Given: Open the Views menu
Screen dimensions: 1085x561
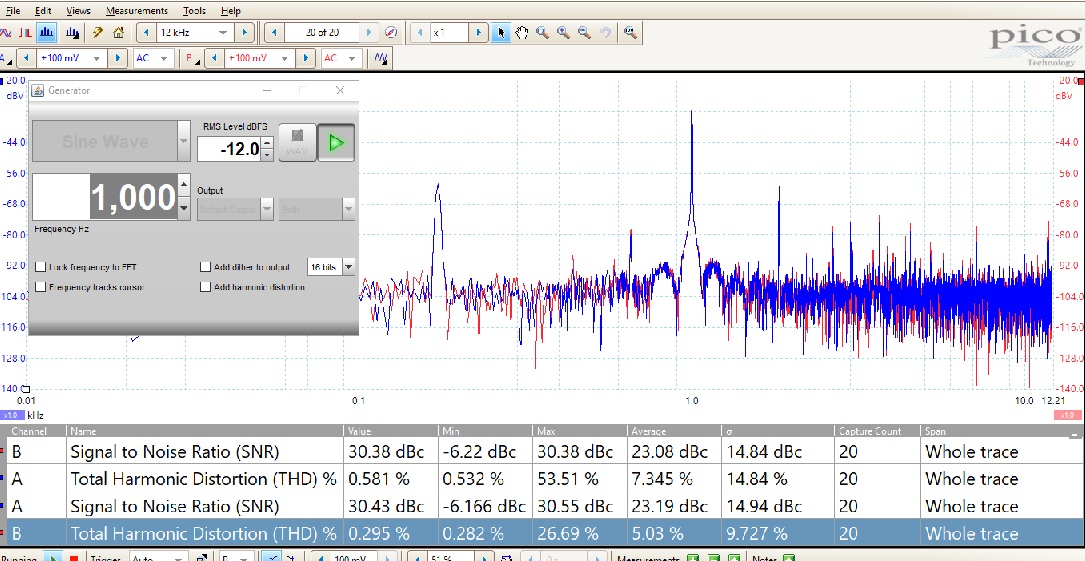Looking at the screenshot, I should pyautogui.click(x=78, y=10).
